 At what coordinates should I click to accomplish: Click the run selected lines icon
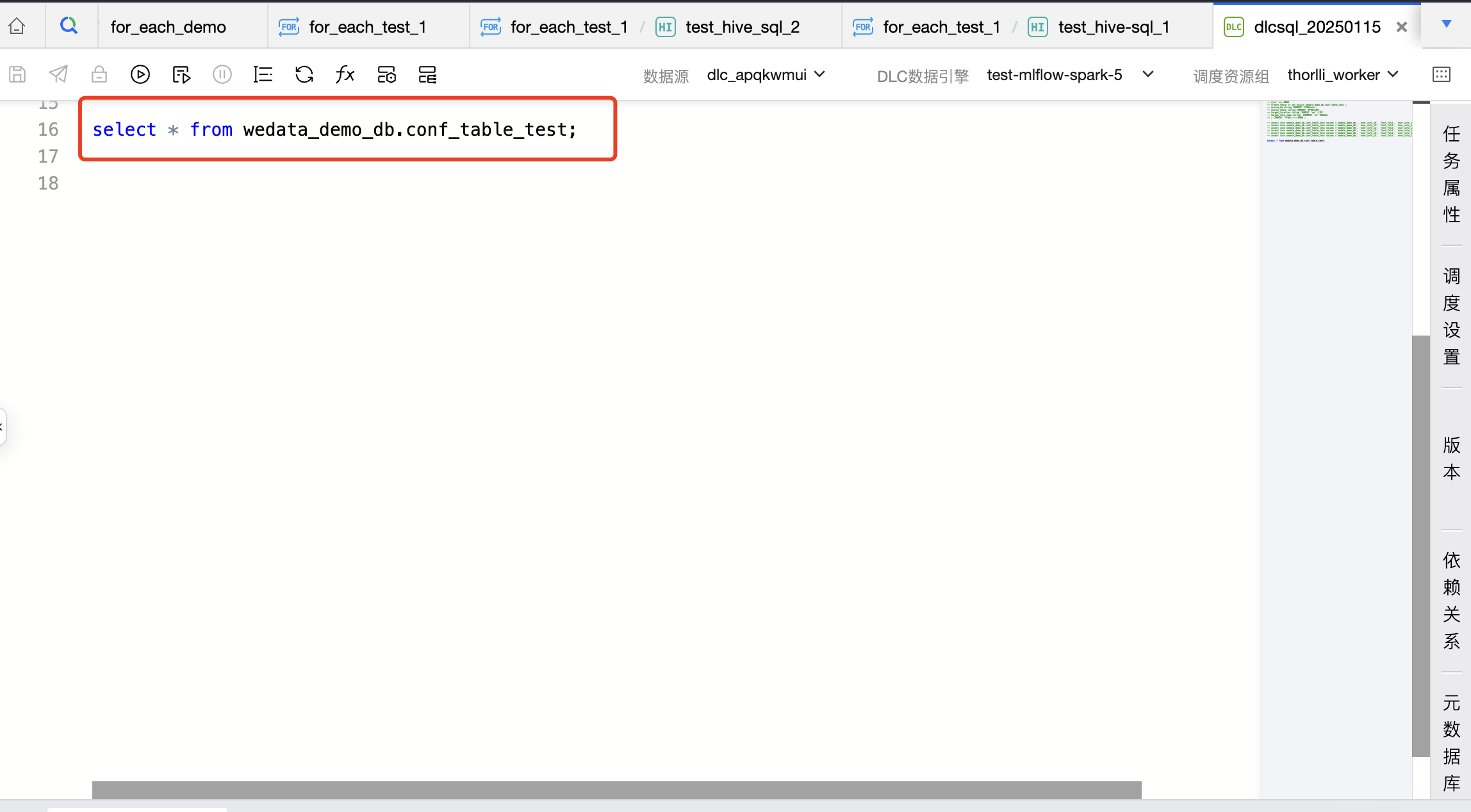[x=181, y=75]
